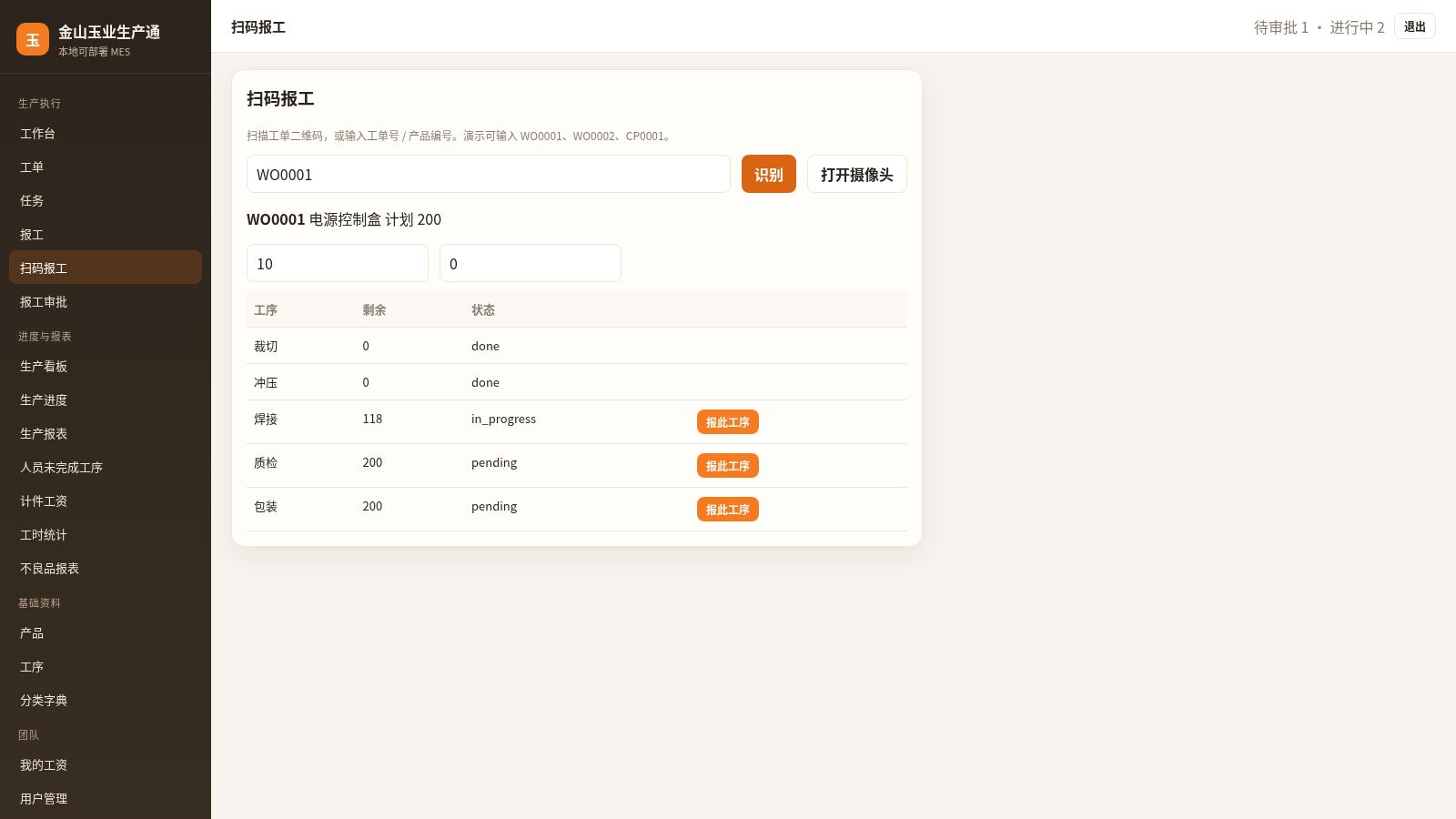Open 分类字典 page
The height and width of the screenshot is (819, 1456).
(106, 701)
